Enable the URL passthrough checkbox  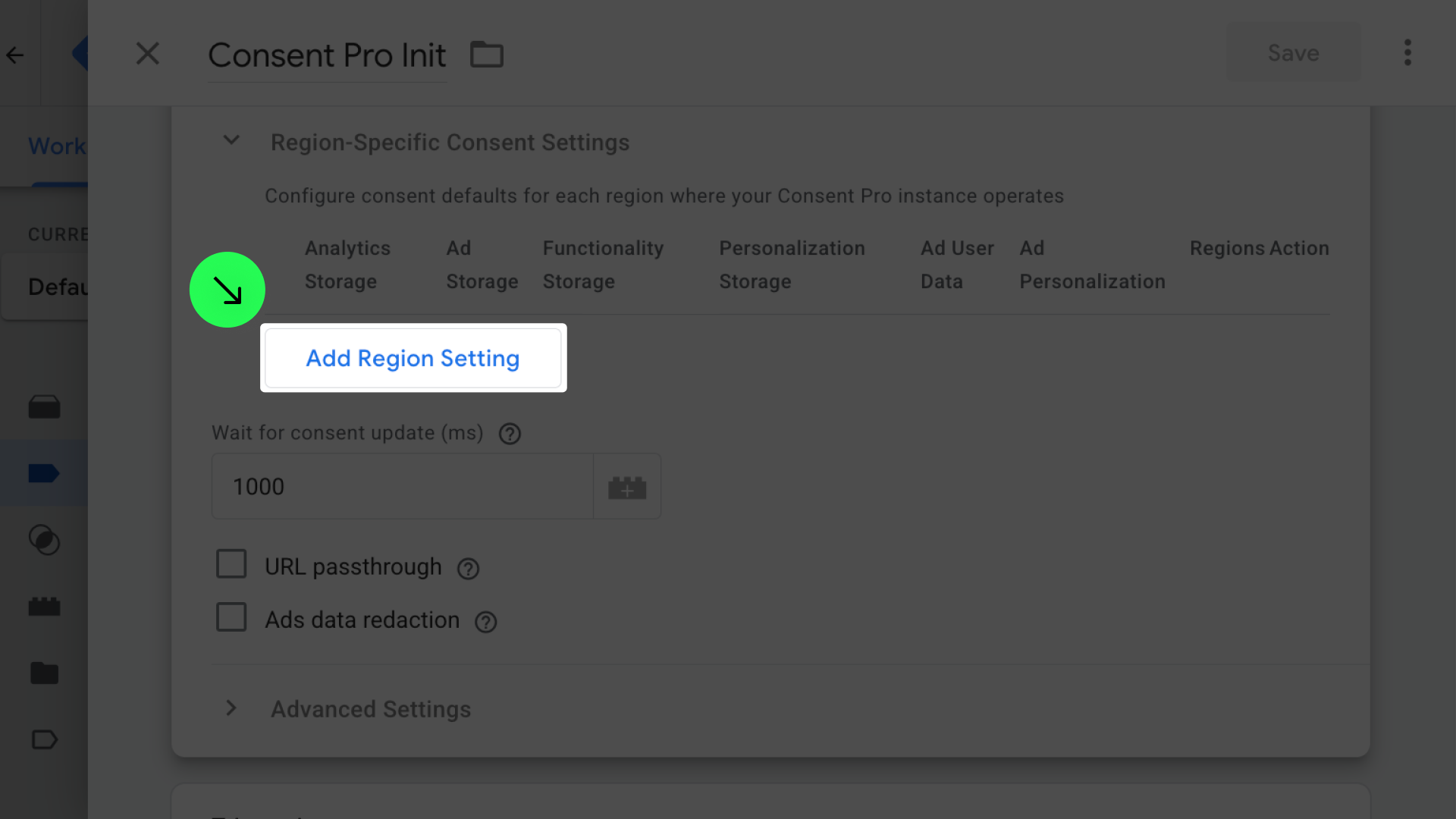[x=231, y=564]
